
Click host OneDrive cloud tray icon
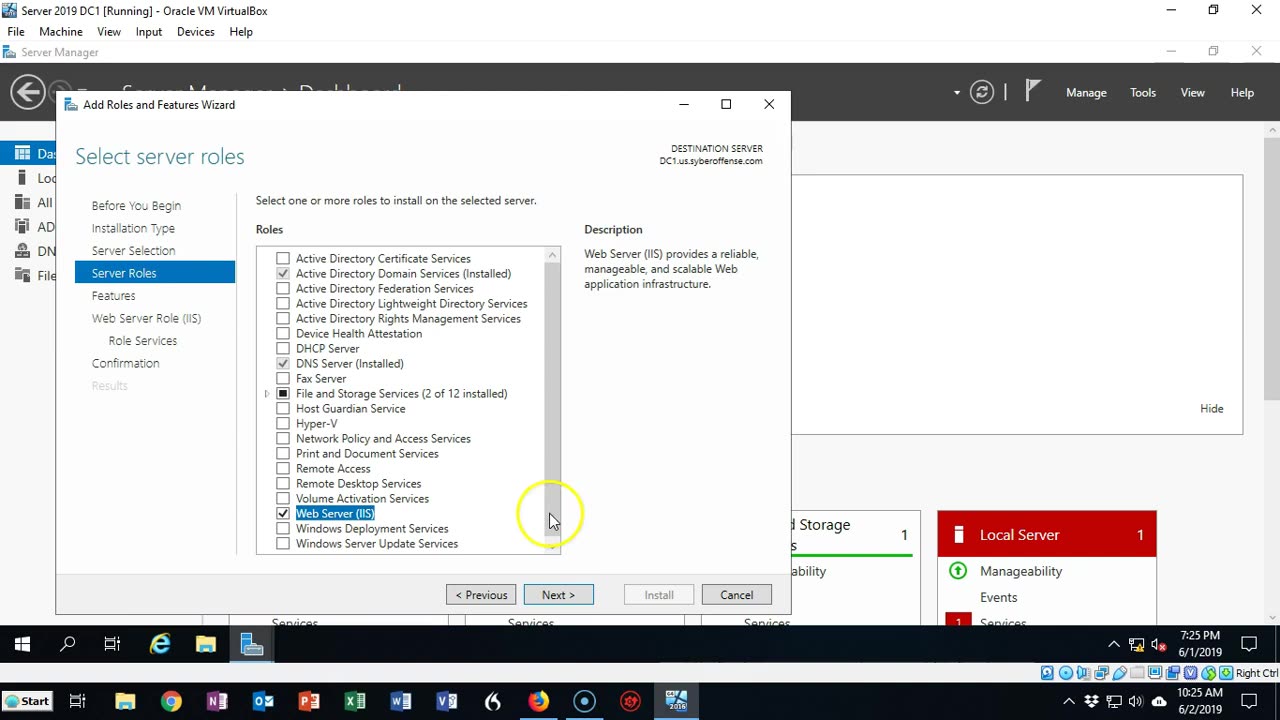(1159, 701)
